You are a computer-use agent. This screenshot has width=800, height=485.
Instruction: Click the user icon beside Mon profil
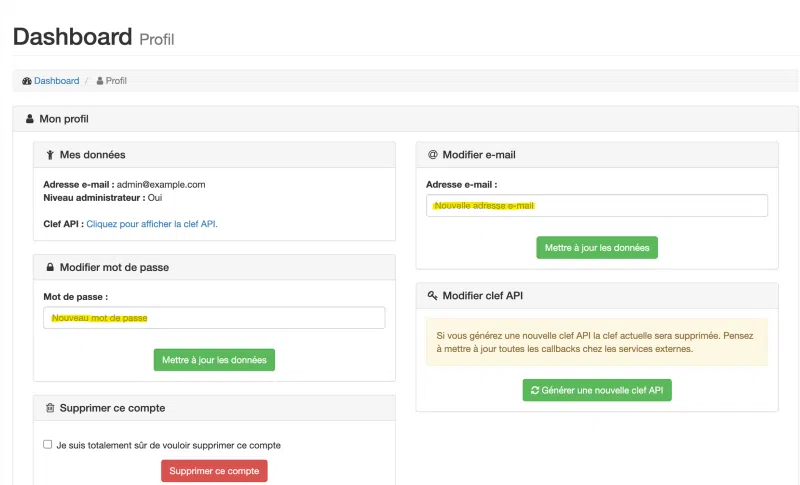coord(29,119)
